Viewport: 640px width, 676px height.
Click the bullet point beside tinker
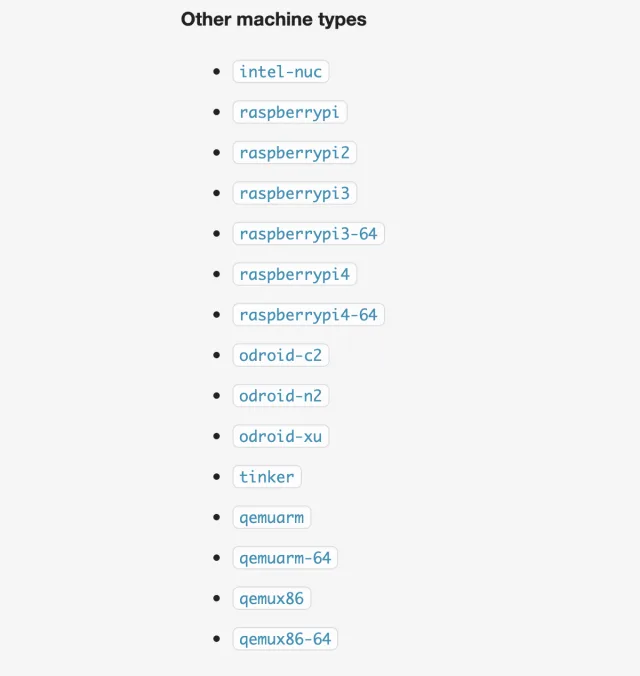[x=217, y=477]
